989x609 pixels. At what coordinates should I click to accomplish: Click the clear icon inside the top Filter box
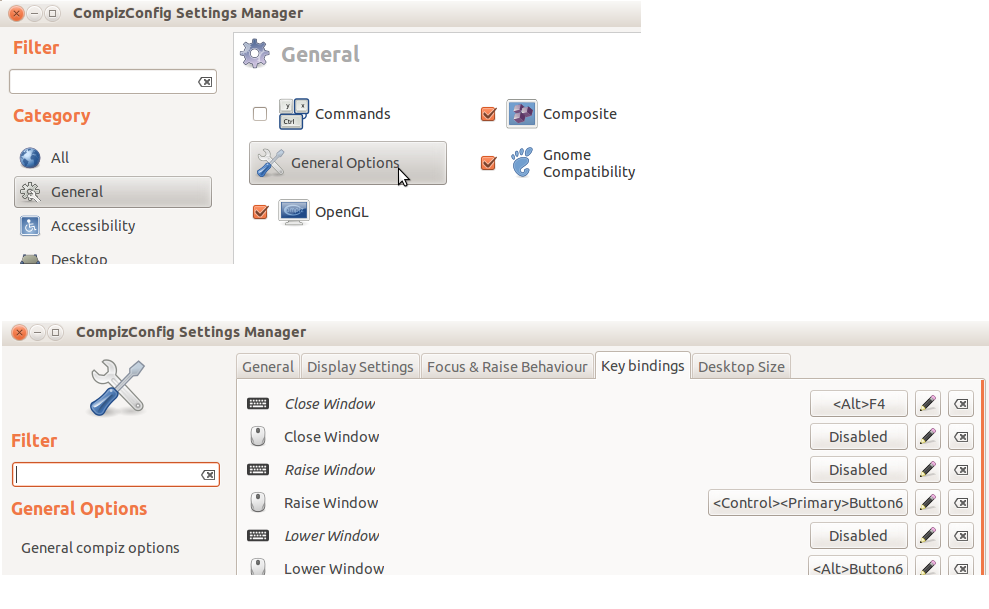[206, 81]
